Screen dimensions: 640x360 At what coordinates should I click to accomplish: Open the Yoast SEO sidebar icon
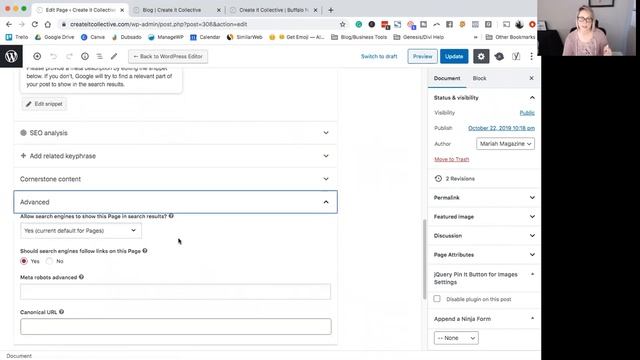(516, 56)
